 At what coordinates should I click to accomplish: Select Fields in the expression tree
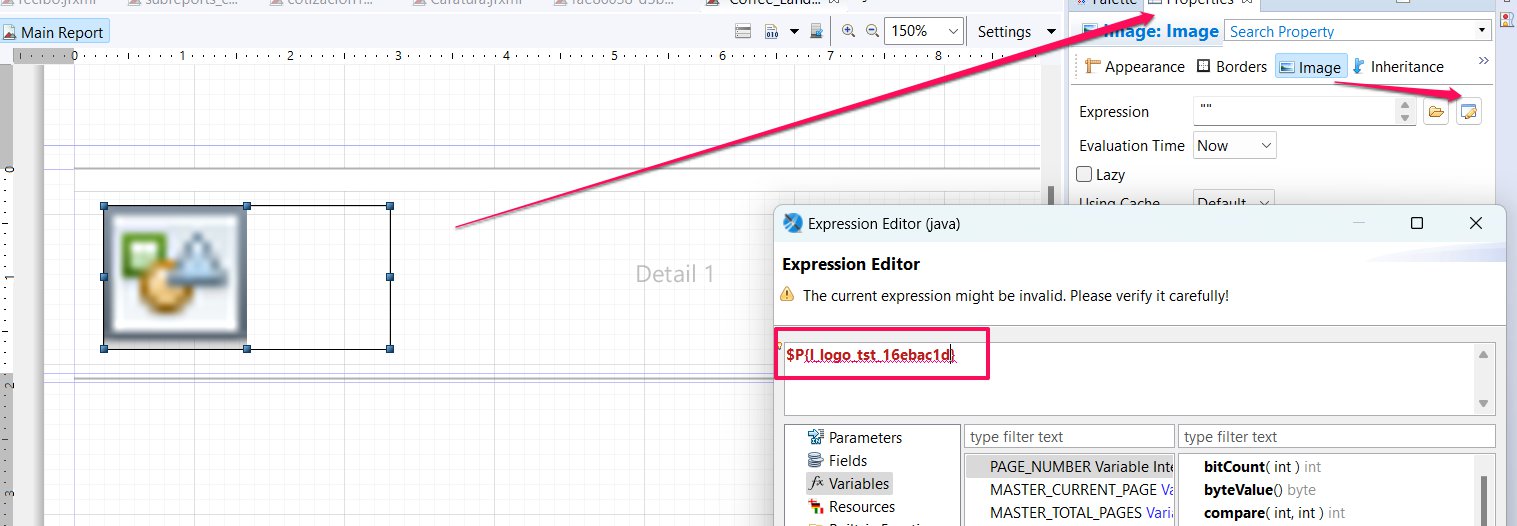[847, 461]
